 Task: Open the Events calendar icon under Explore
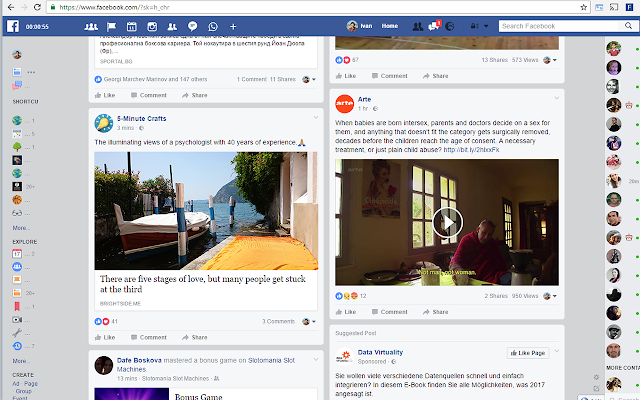coord(17,254)
